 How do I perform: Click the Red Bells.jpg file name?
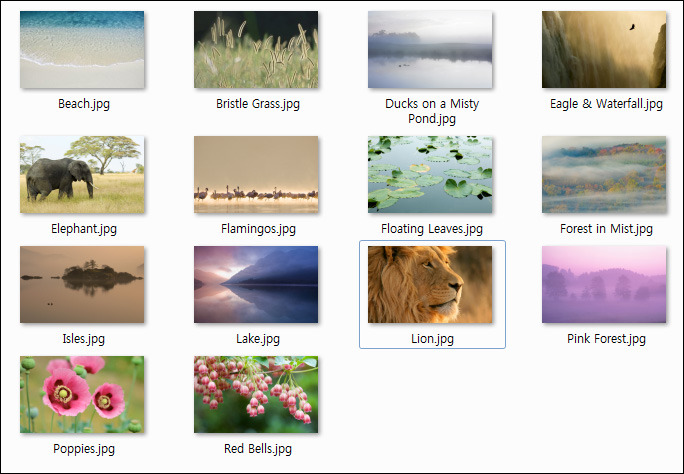(x=258, y=449)
